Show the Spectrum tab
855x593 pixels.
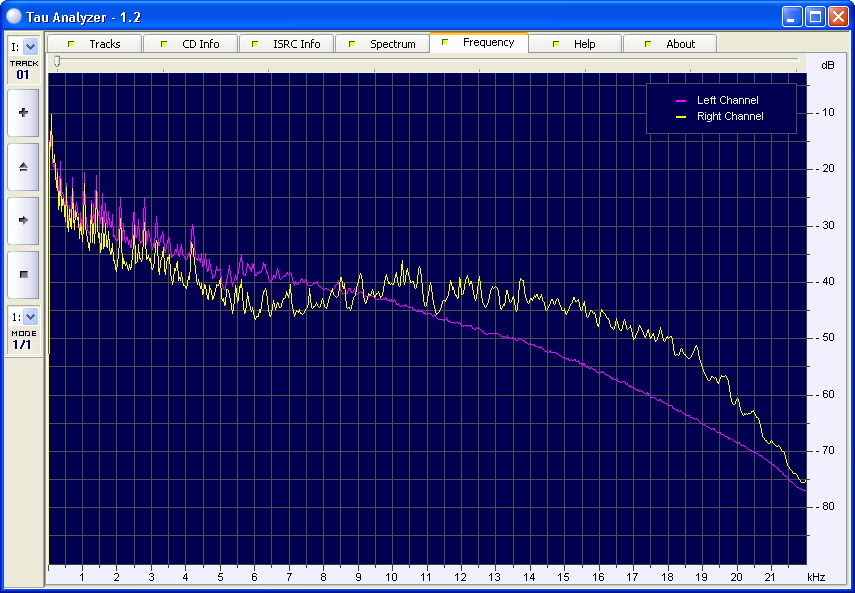(383, 44)
